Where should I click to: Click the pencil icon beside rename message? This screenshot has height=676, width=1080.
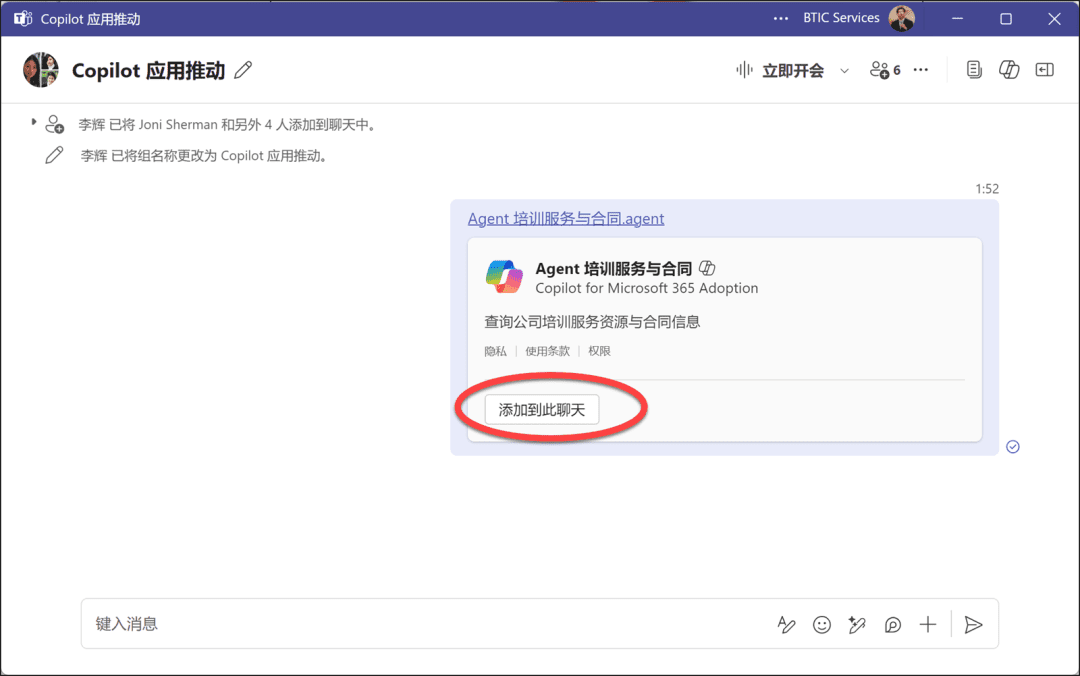[x=54, y=155]
